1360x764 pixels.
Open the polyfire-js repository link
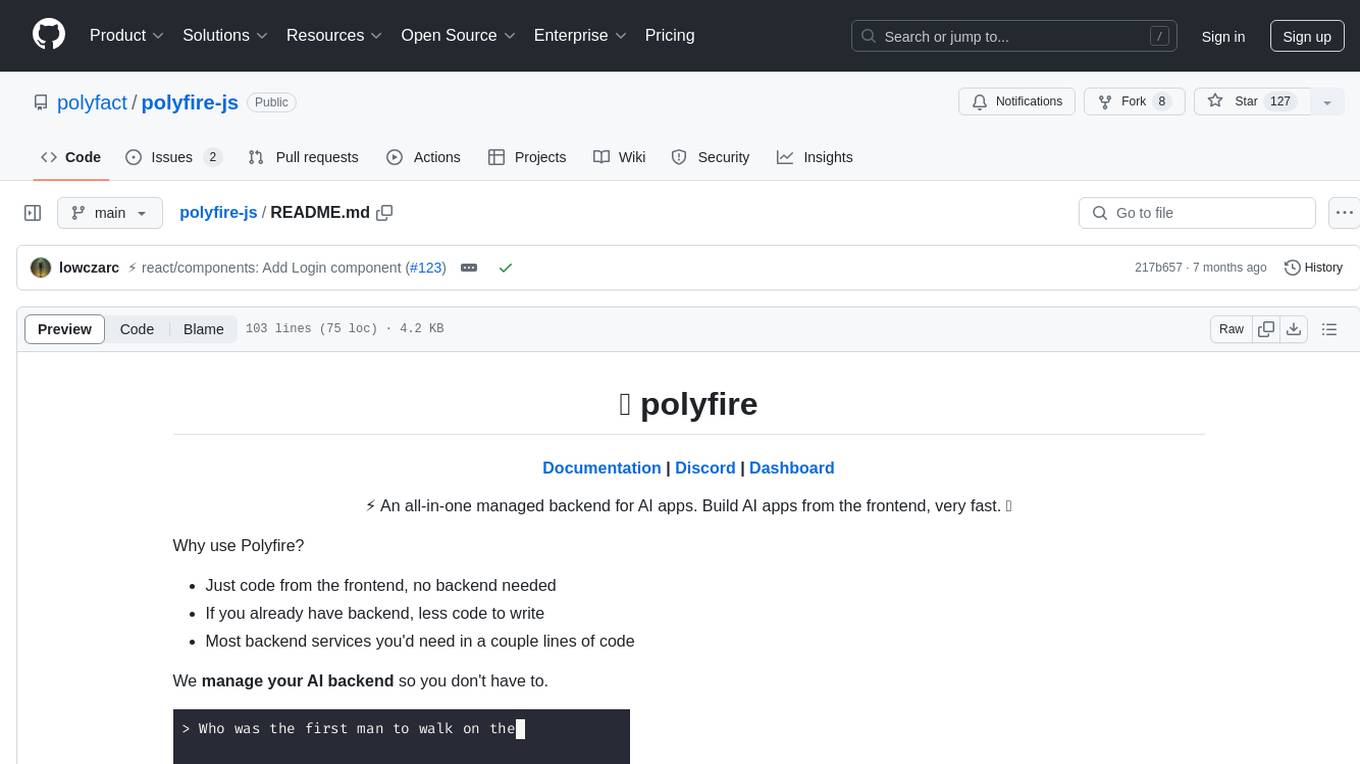(x=190, y=102)
